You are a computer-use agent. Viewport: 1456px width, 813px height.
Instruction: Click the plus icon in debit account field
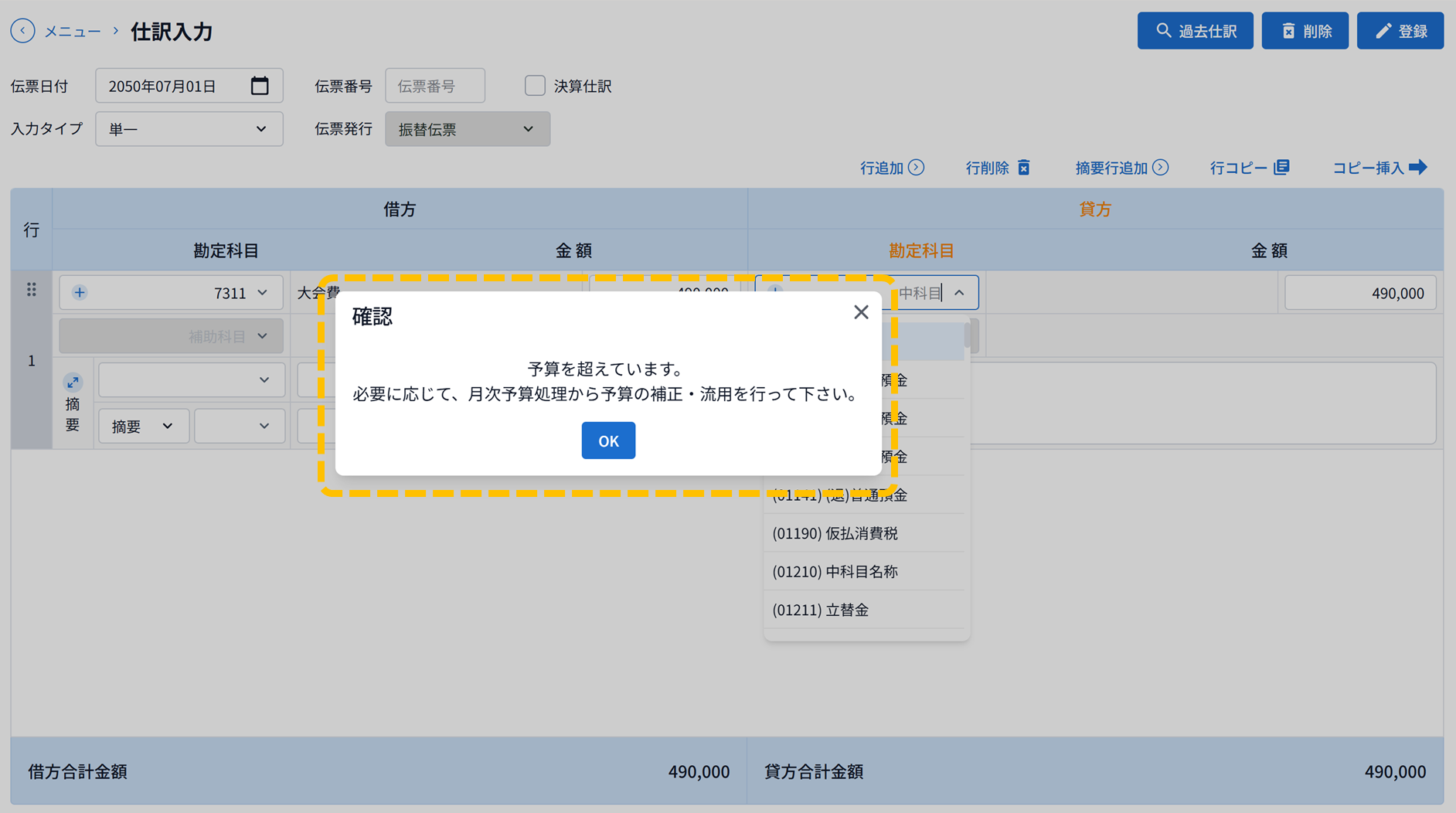pyautogui.click(x=80, y=293)
